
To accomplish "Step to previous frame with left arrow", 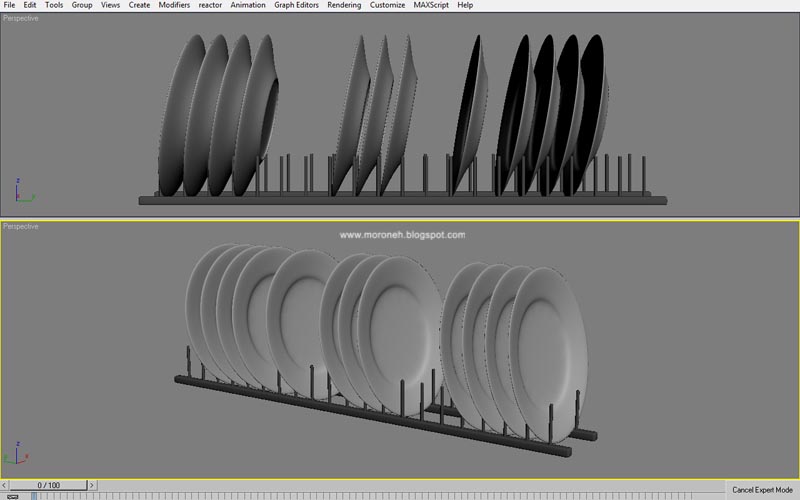I will [x=4, y=485].
